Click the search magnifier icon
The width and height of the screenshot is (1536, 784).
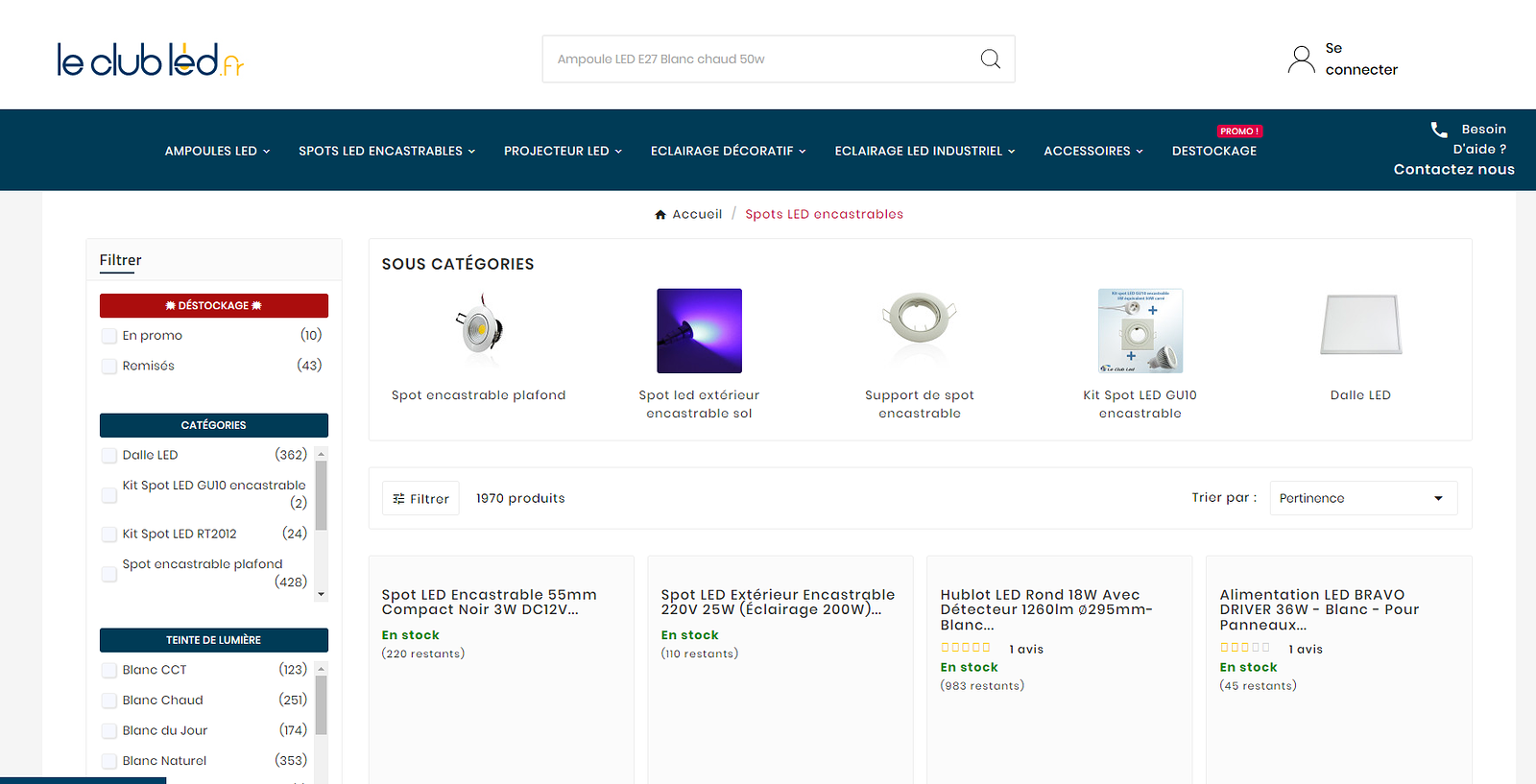tap(991, 59)
